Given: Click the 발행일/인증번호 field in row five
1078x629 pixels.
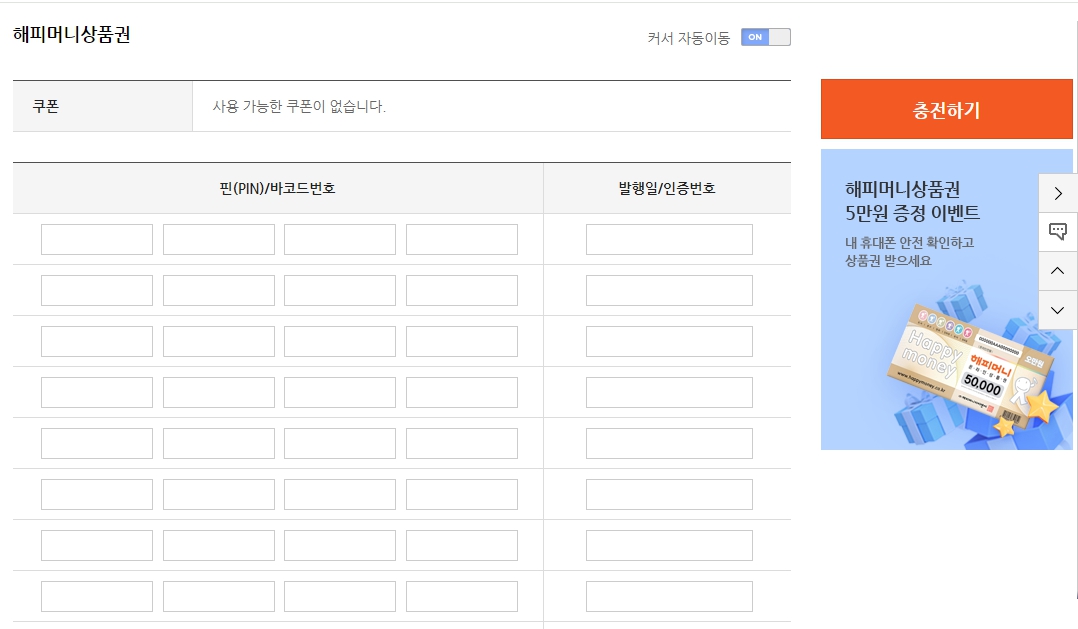Looking at the screenshot, I should tap(669, 443).
